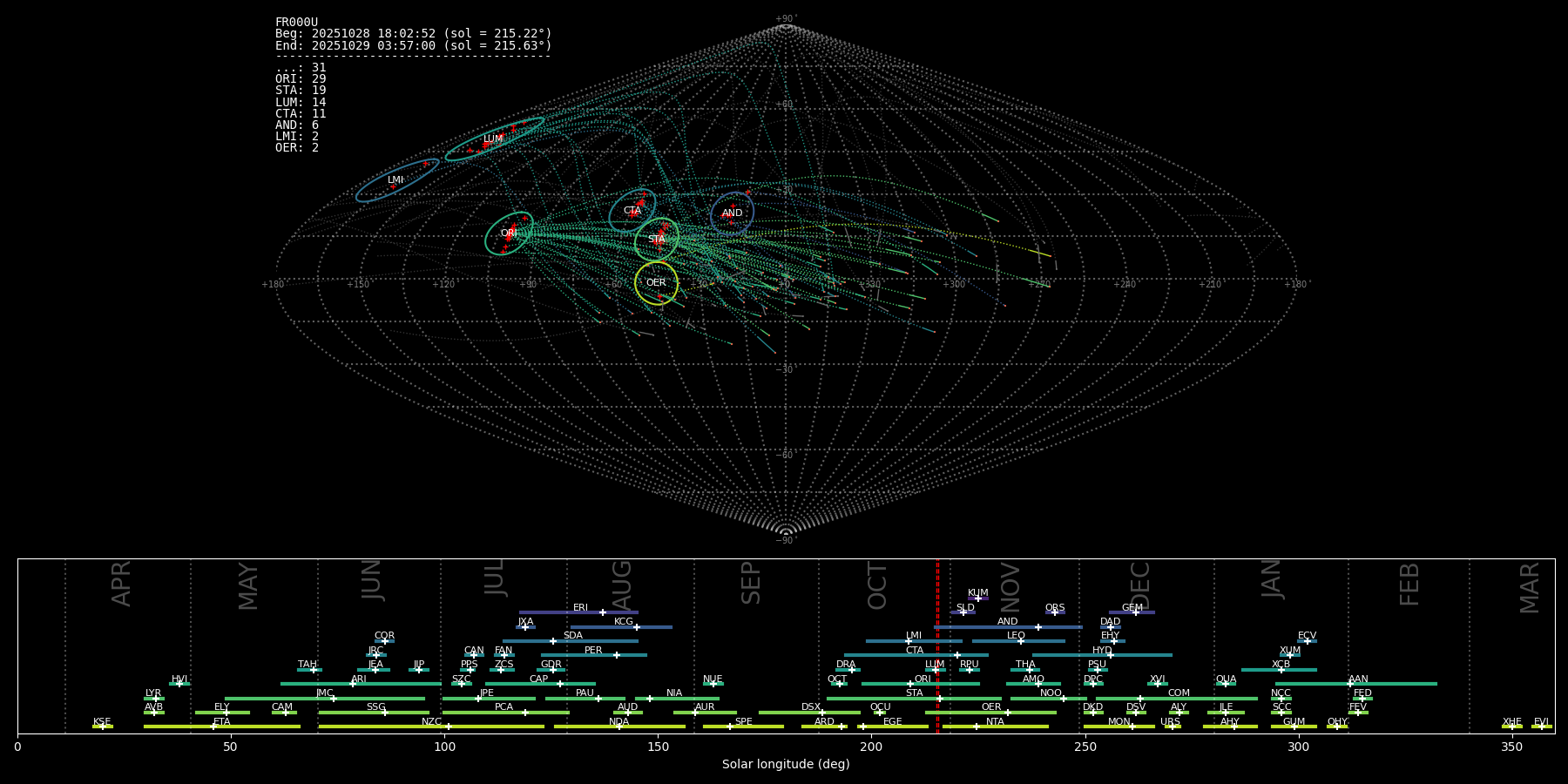Click the ETA shower bar in the timeline
The width and height of the screenshot is (1568, 784).
click(222, 727)
